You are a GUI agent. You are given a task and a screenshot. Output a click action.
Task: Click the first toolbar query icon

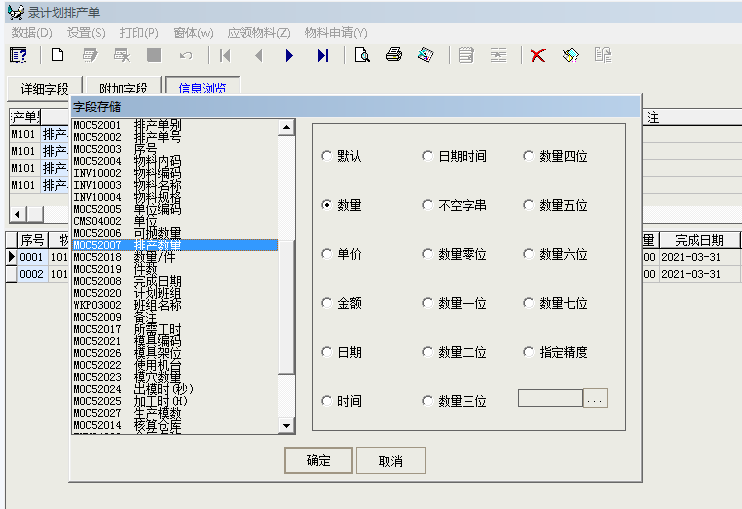(x=19, y=55)
